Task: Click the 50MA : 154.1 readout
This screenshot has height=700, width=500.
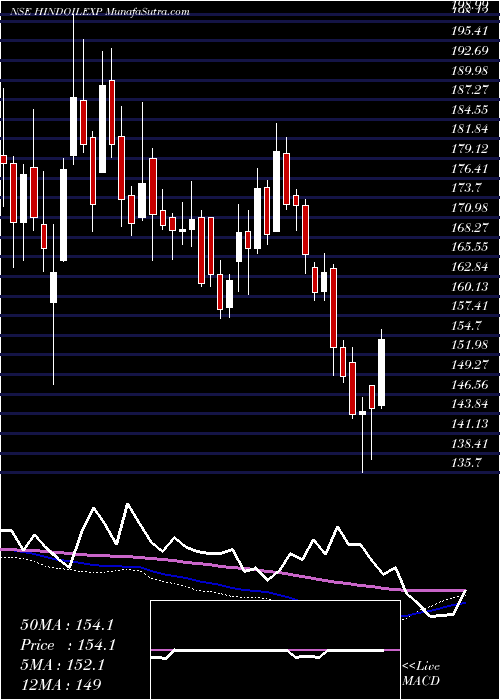Action: coord(68,625)
